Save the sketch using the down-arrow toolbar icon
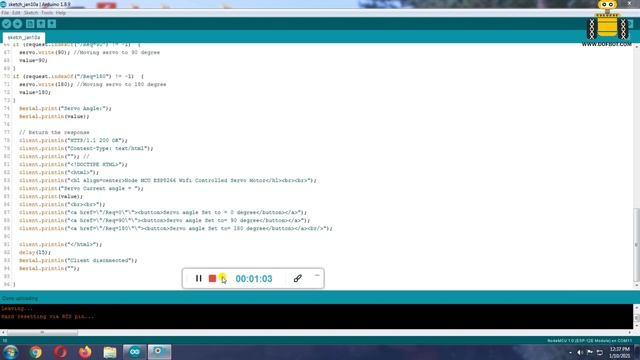The width and height of the screenshot is (640, 360). (x=52, y=24)
